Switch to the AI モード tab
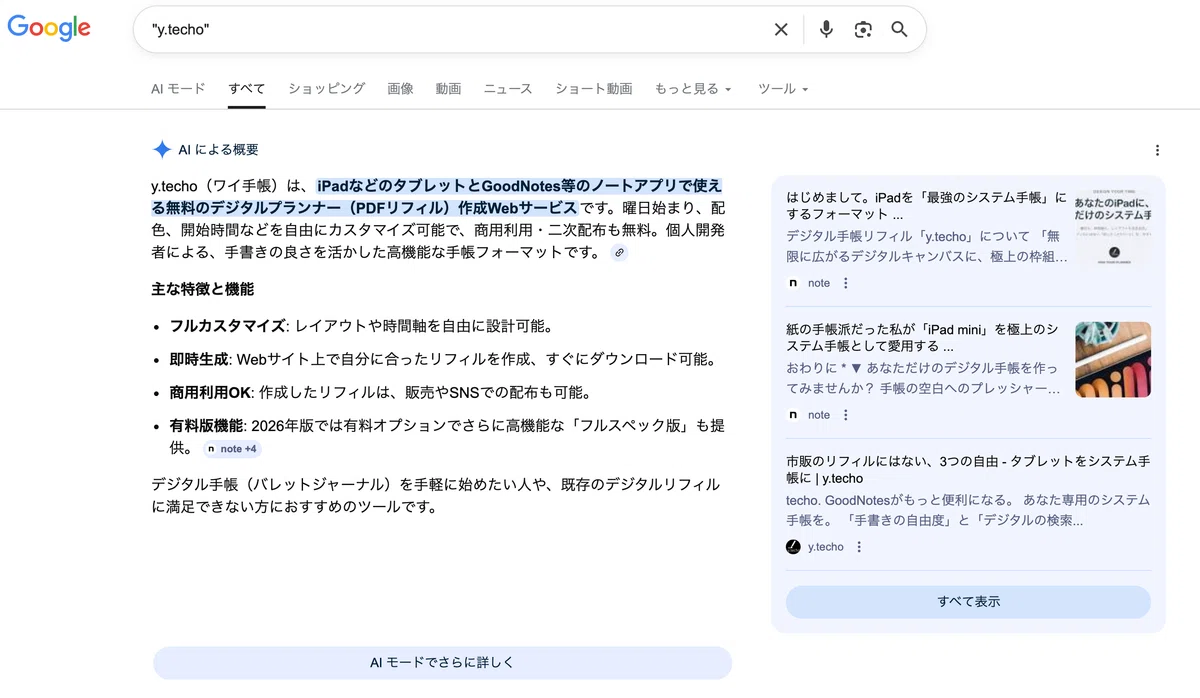 pos(178,89)
